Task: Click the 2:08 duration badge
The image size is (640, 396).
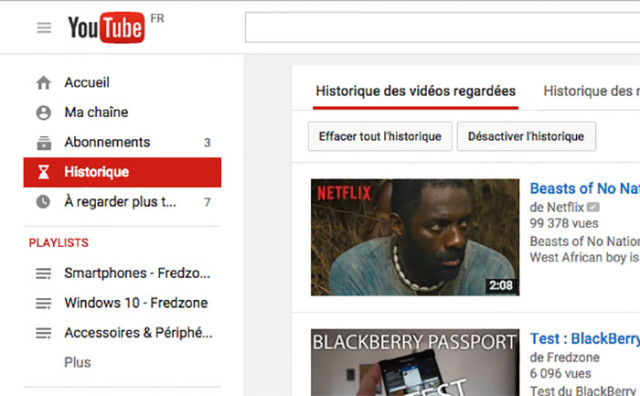Action: [x=501, y=285]
